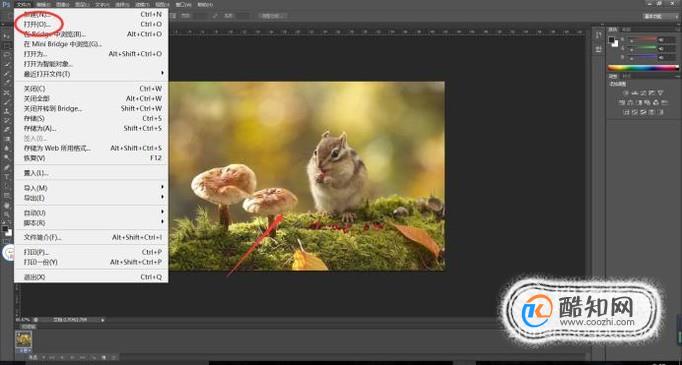Image resolution: width=682 pixels, height=365 pixels.
Task: Click the Color panel foreground swatch
Action: point(611,40)
